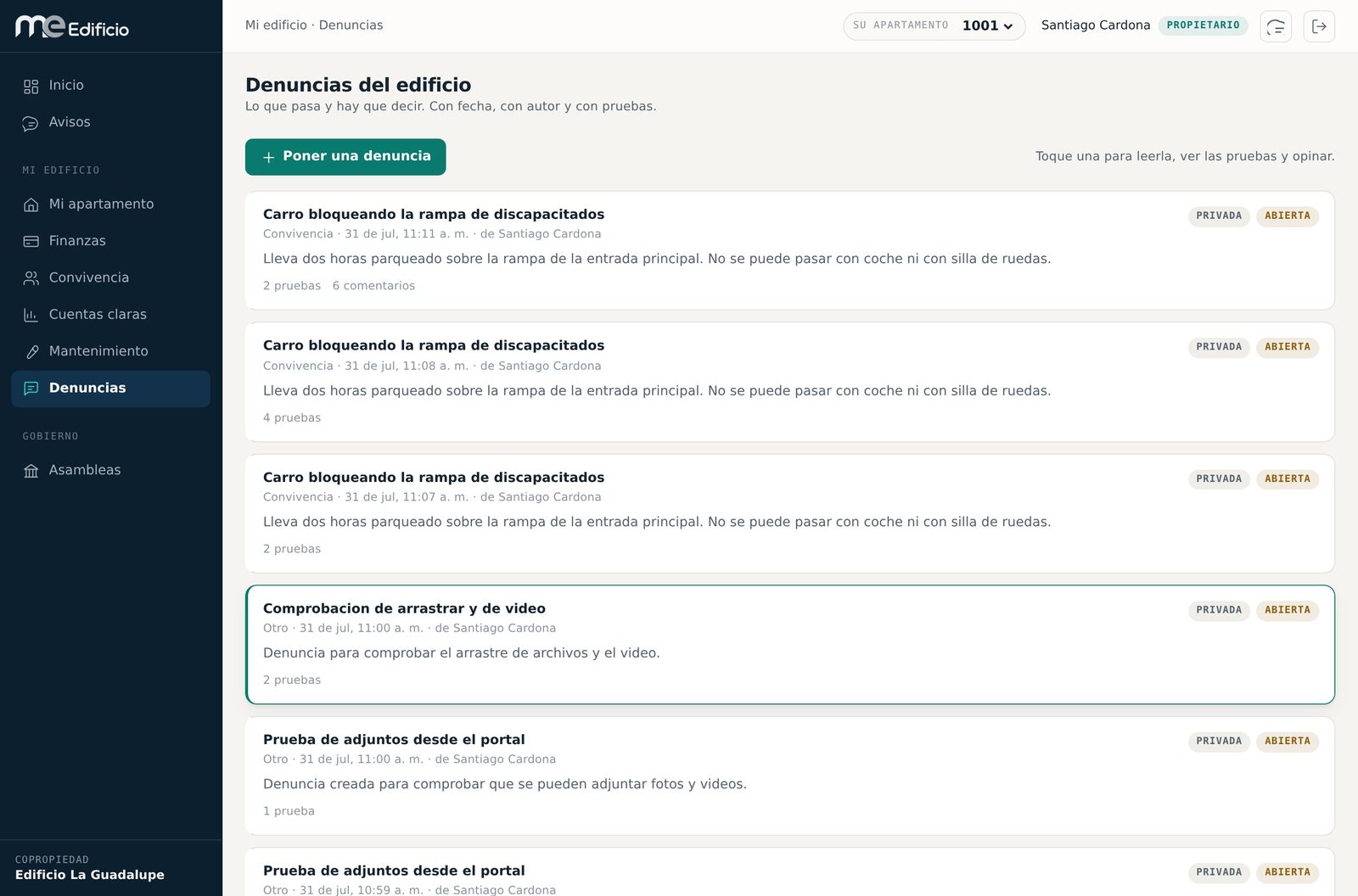Open Comprobacion de arrastrar y de video
This screenshot has height=896, width=1358.
coord(789,645)
